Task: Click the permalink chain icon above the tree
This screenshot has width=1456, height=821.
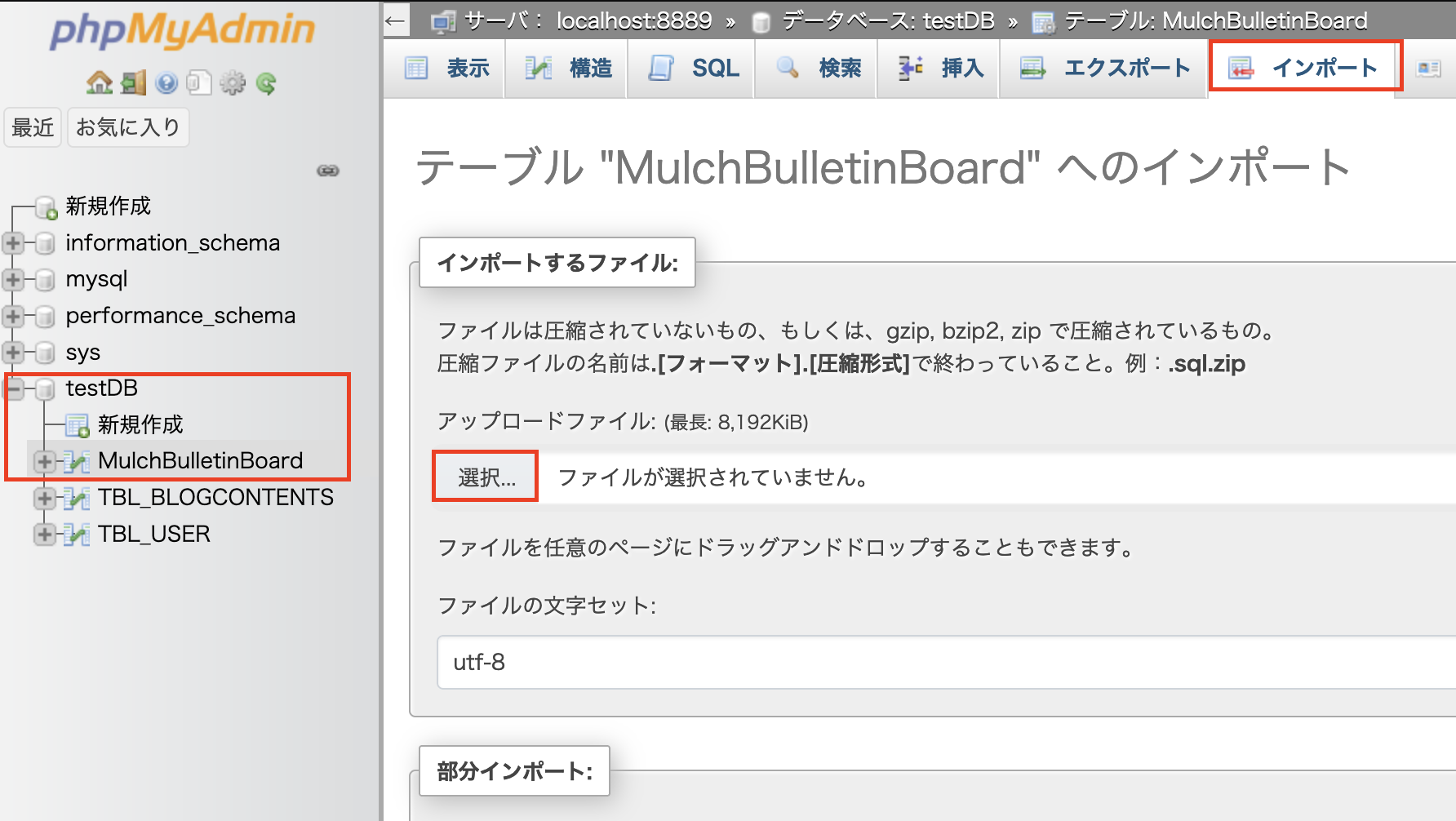Action: click(326, 171)
